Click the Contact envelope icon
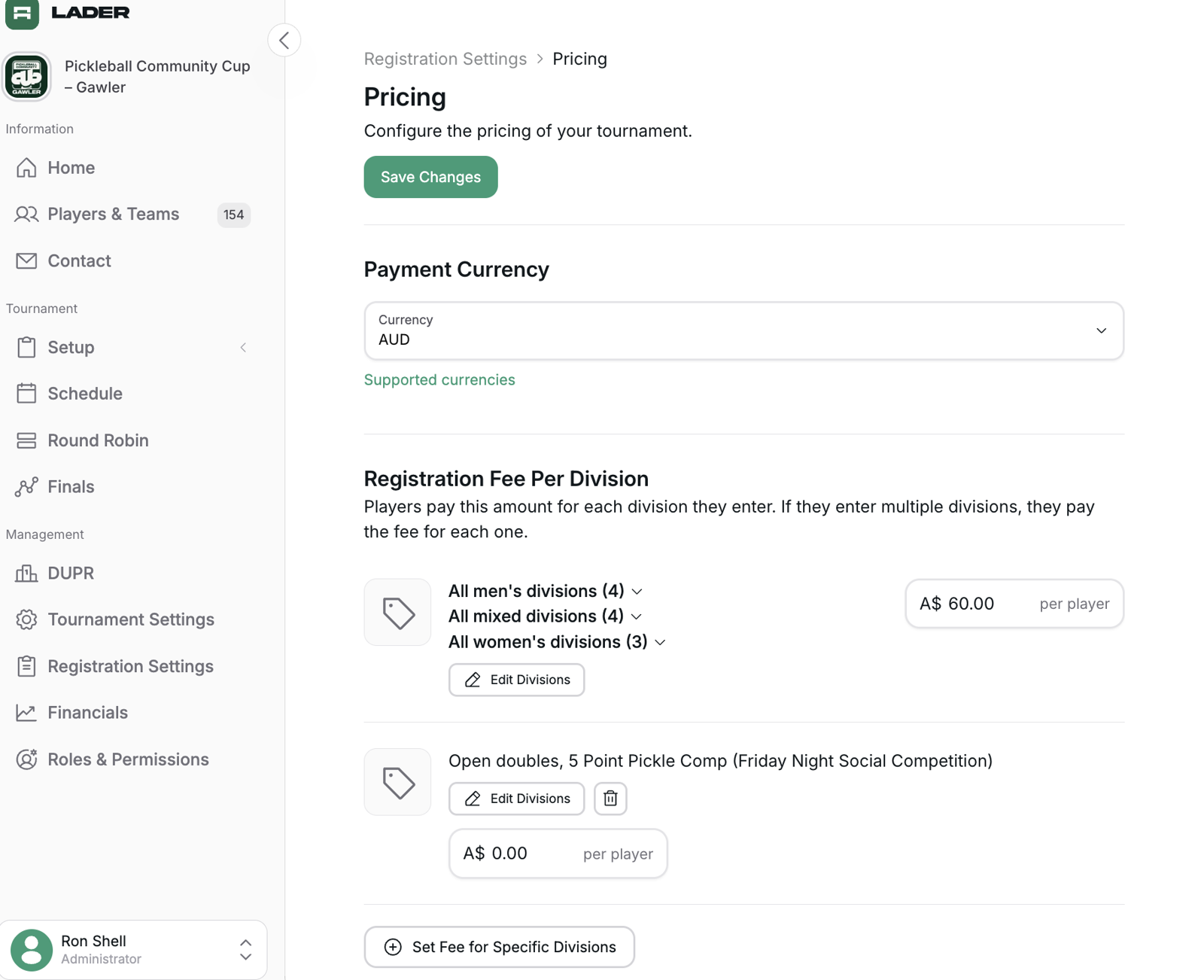The height and width of the screenshot is (980, 1204). (x=26, y=260)
